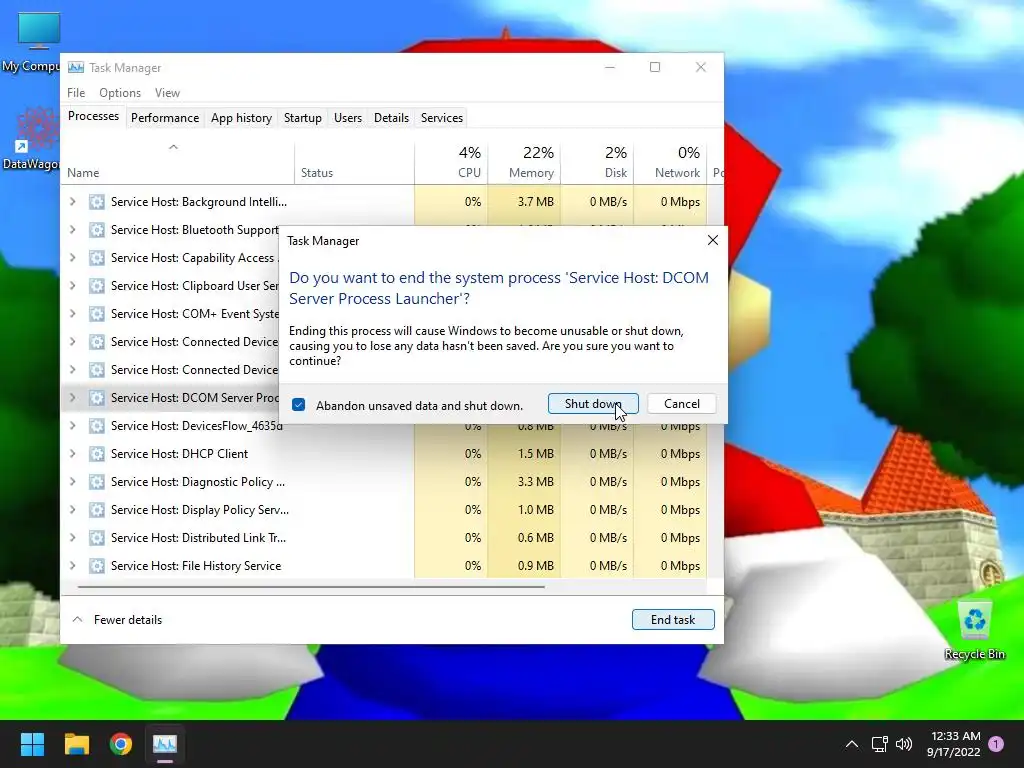Image resolution: width=1024 pixels, height=768 pixels.
Task: Close the Task Manager confirmation dialog
Action: [712, 240]
